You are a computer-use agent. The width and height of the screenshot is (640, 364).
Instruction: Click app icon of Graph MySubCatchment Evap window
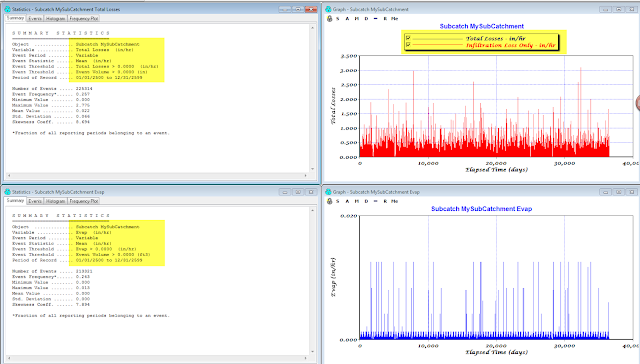[x=328, y=192]
